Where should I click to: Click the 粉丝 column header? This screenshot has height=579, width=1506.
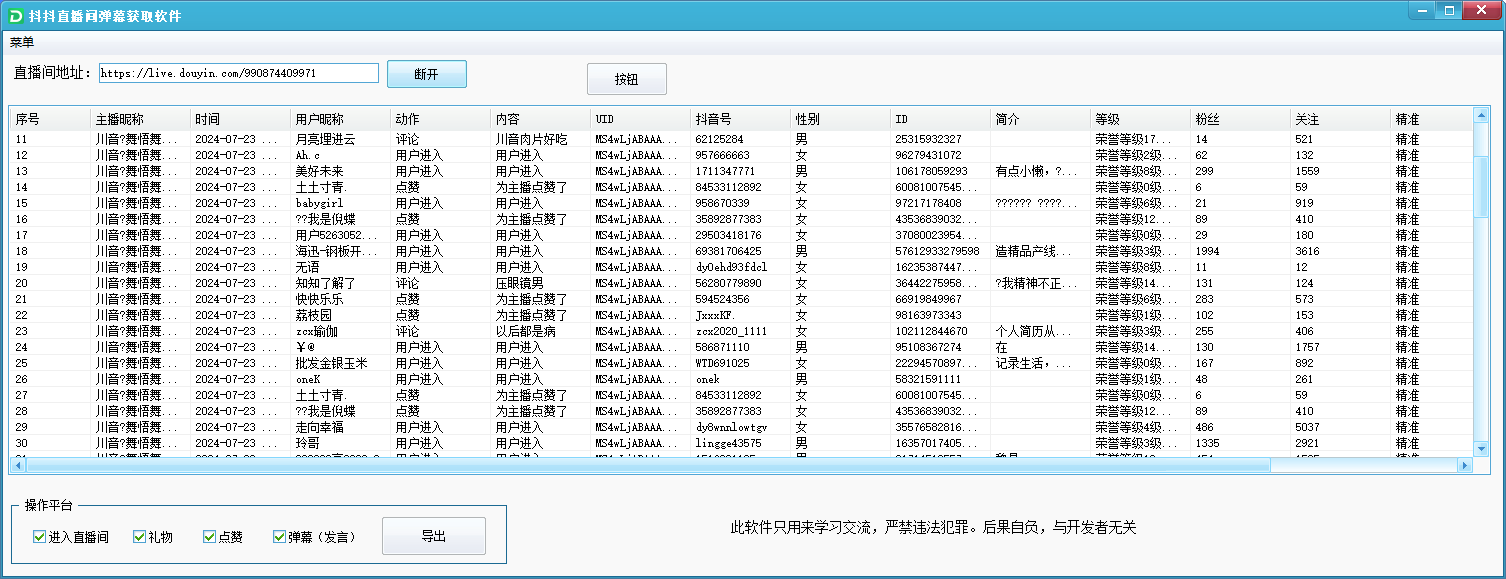[x=1240, y=119]
